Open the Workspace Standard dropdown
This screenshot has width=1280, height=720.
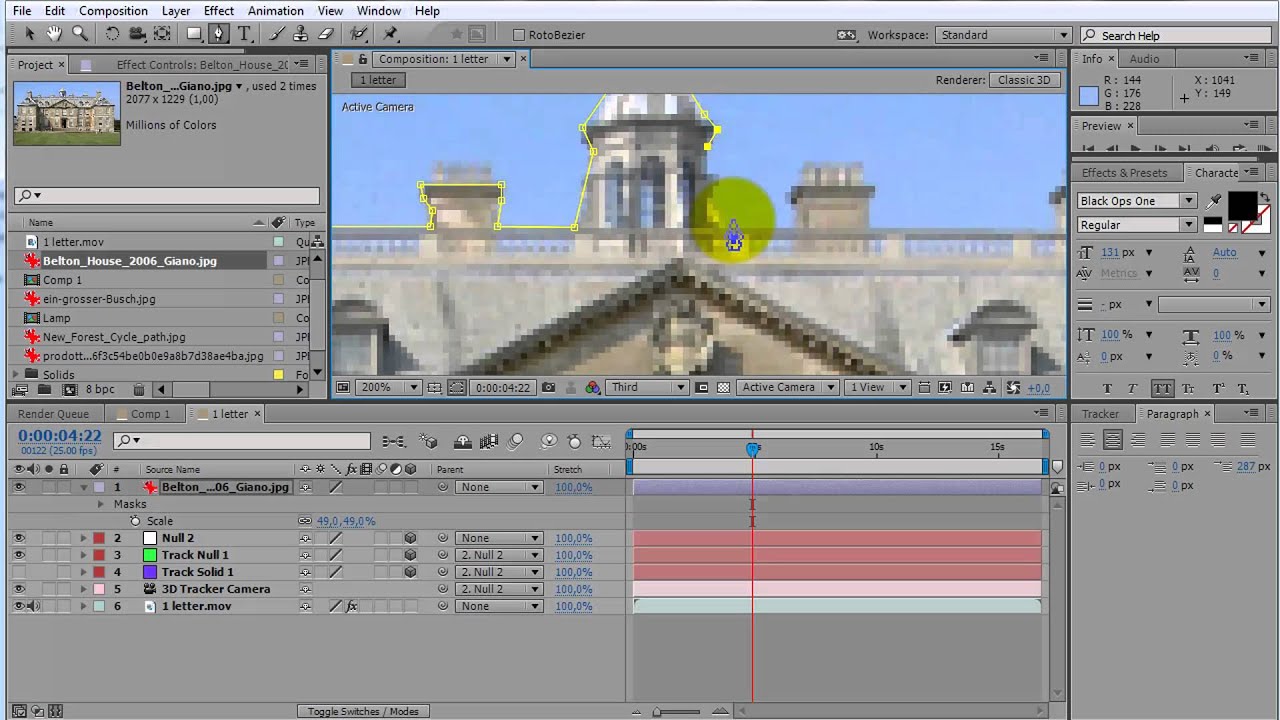pos(1003,35)
